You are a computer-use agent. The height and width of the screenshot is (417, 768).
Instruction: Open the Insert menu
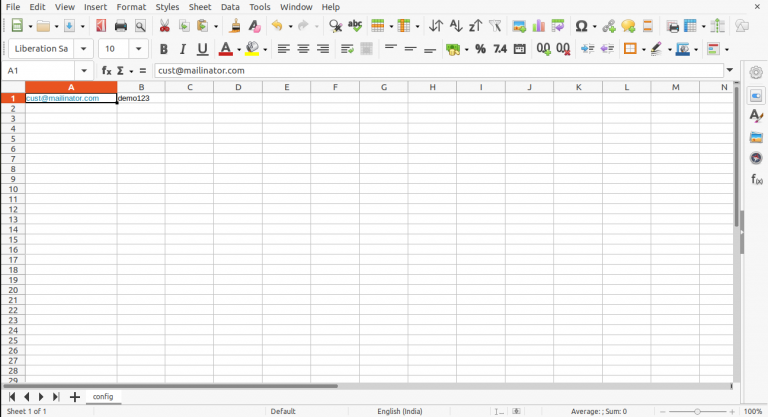(95, 7)
